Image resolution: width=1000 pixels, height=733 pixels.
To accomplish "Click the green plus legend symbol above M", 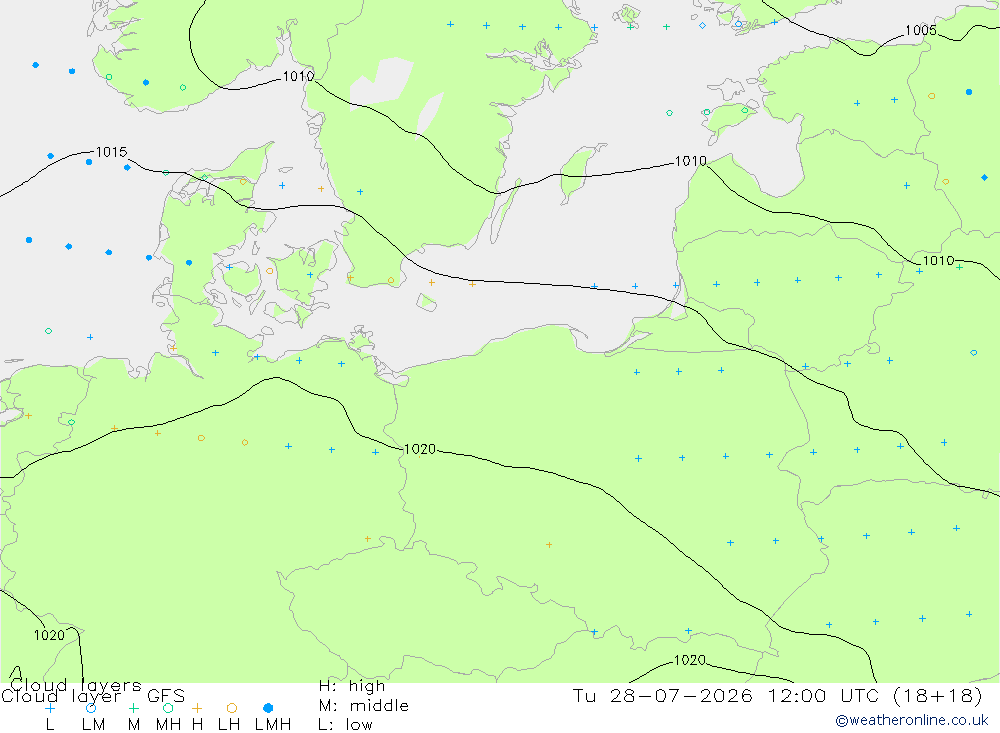I will click(133, 708).
